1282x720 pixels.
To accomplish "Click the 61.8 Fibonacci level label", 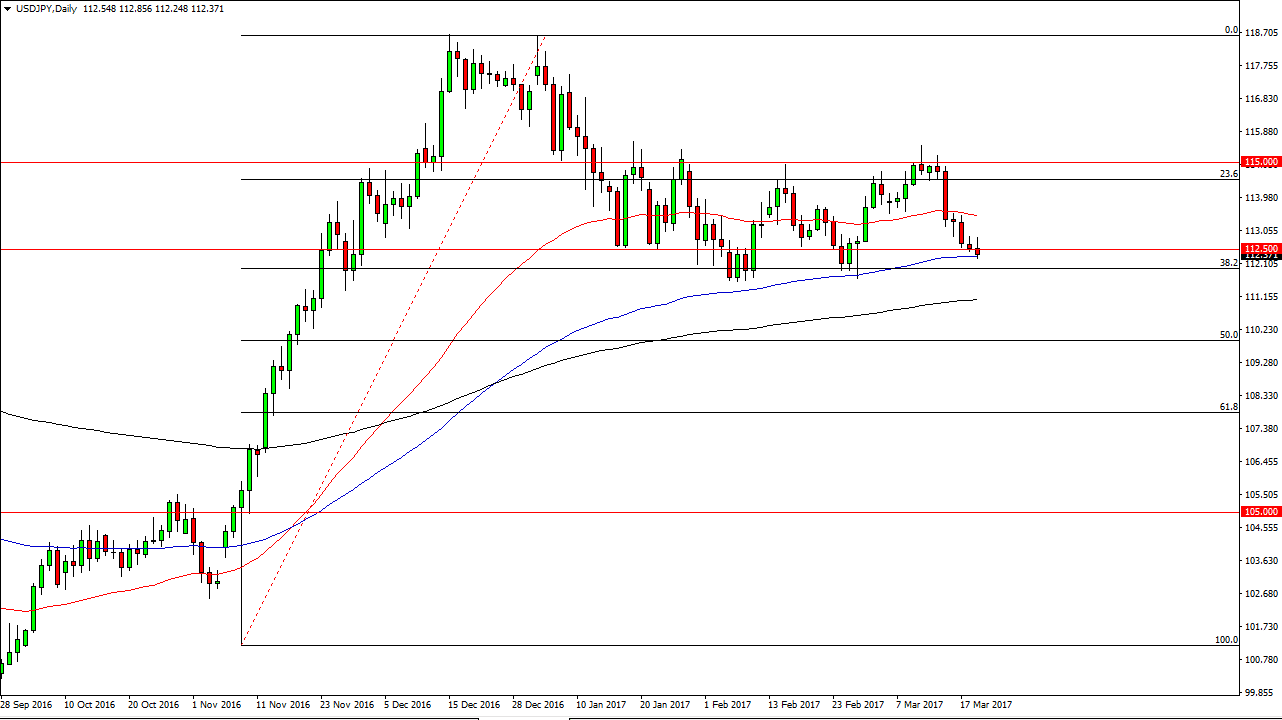I will click(x=1229, y=407).
